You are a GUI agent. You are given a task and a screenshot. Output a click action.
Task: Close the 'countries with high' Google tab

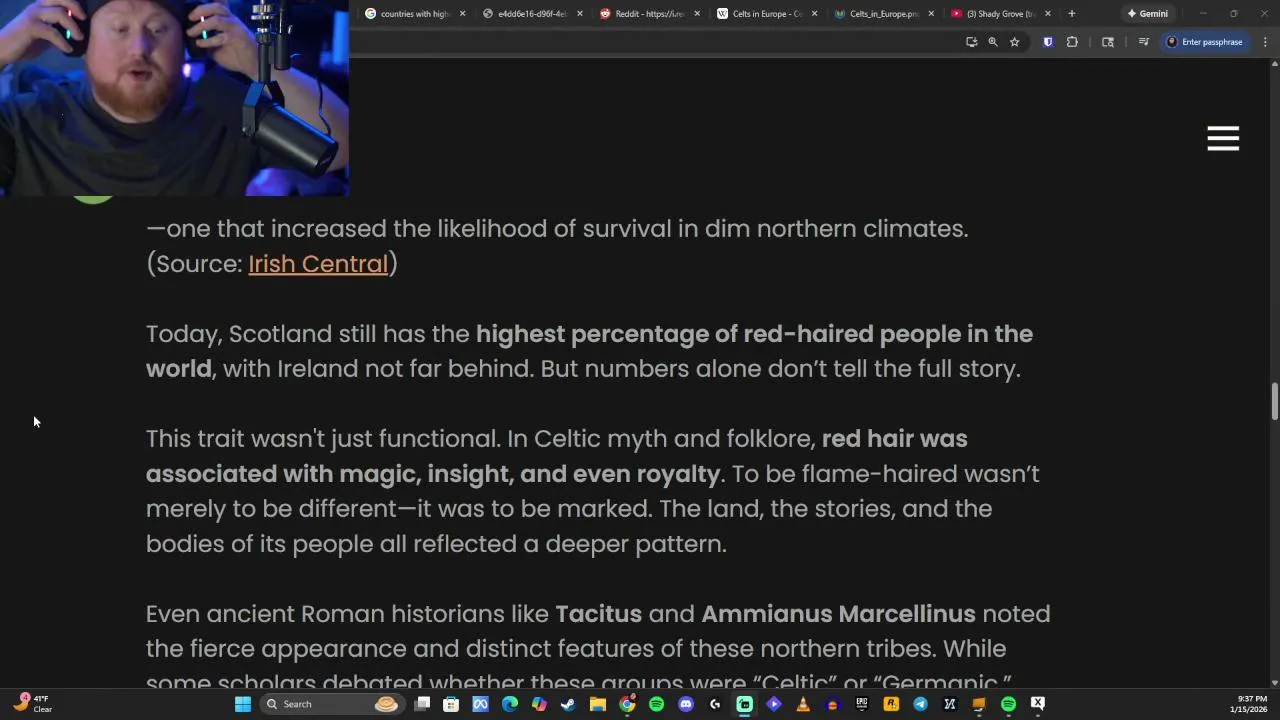(x=462, y=14)
